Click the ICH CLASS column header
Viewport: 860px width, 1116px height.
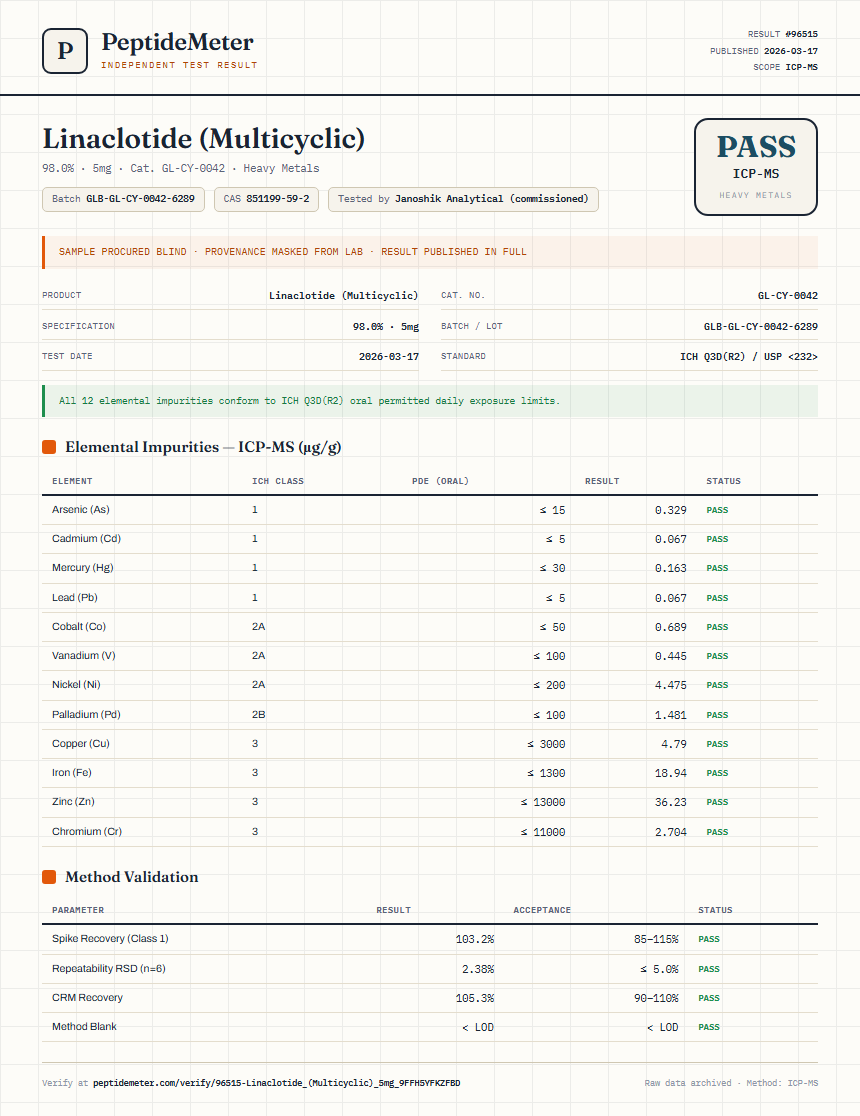(x=278, y=481)
